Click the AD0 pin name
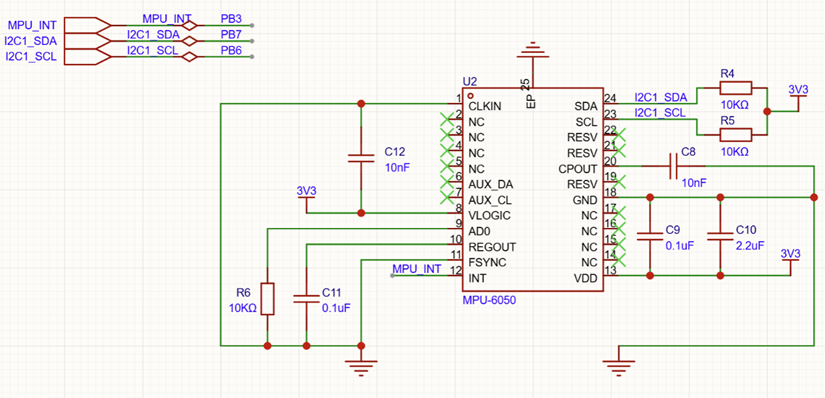Screen dimensions: 825x398 (x=479, y=231)
